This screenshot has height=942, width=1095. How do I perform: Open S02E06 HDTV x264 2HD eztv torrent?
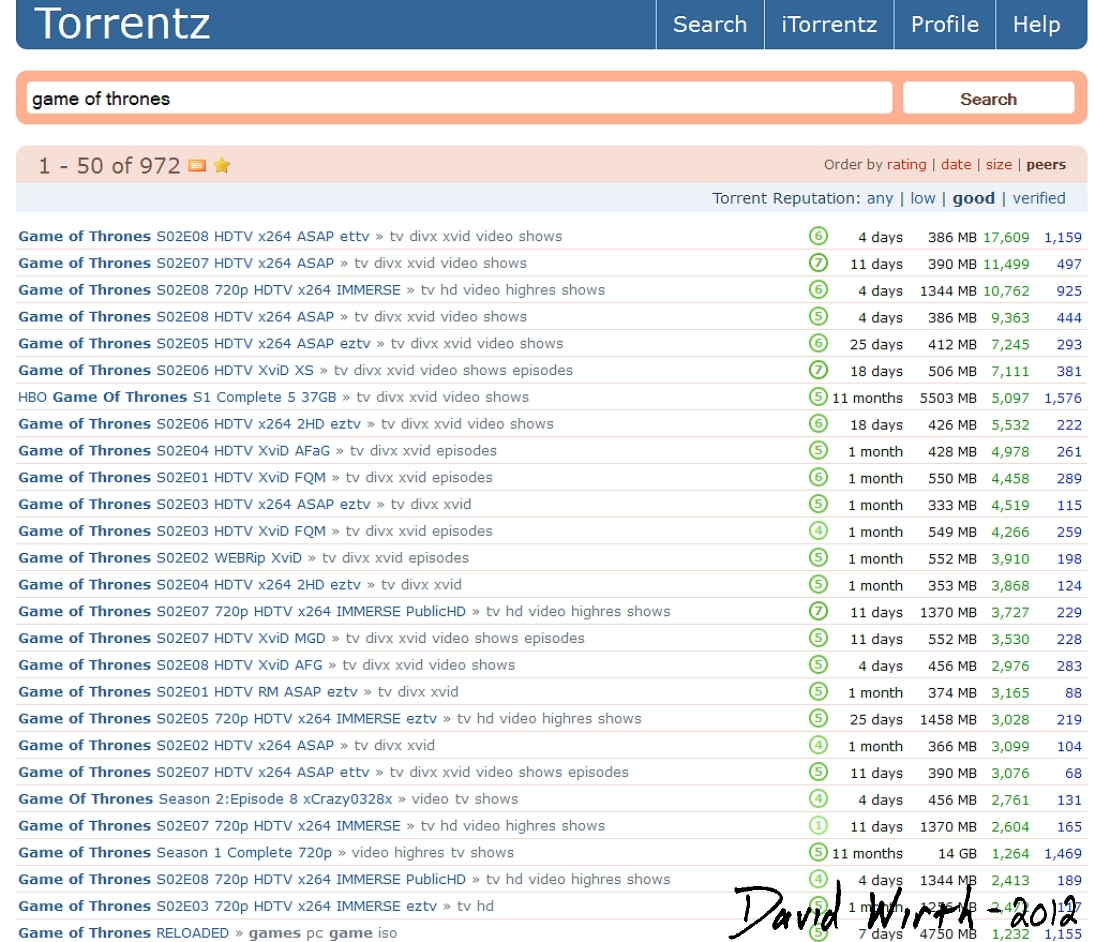pos(189,424)
